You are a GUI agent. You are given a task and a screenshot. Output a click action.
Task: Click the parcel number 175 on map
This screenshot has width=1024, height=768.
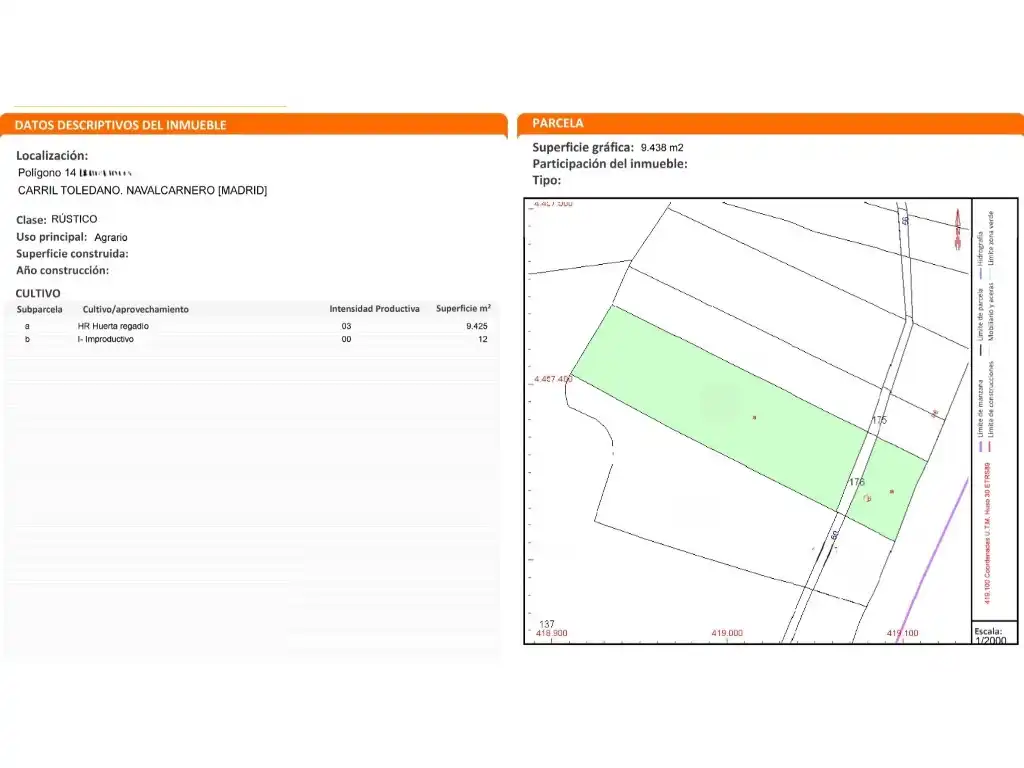coord(880,419)
